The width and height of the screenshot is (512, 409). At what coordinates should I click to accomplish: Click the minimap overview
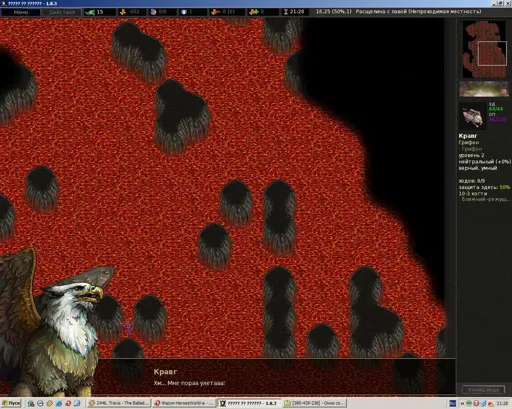[x=484, y=49]
